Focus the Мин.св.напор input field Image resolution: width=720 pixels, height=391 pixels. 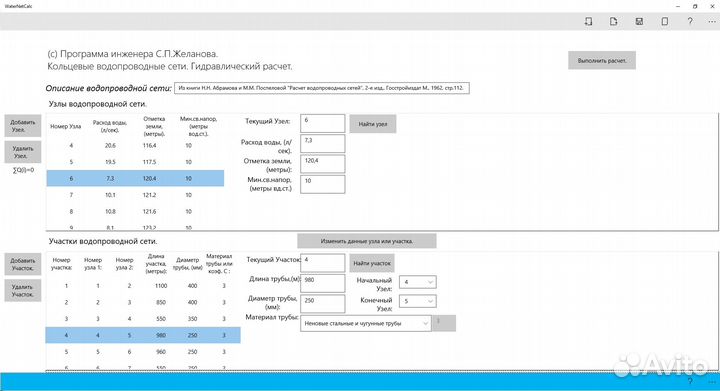point(322,184)
